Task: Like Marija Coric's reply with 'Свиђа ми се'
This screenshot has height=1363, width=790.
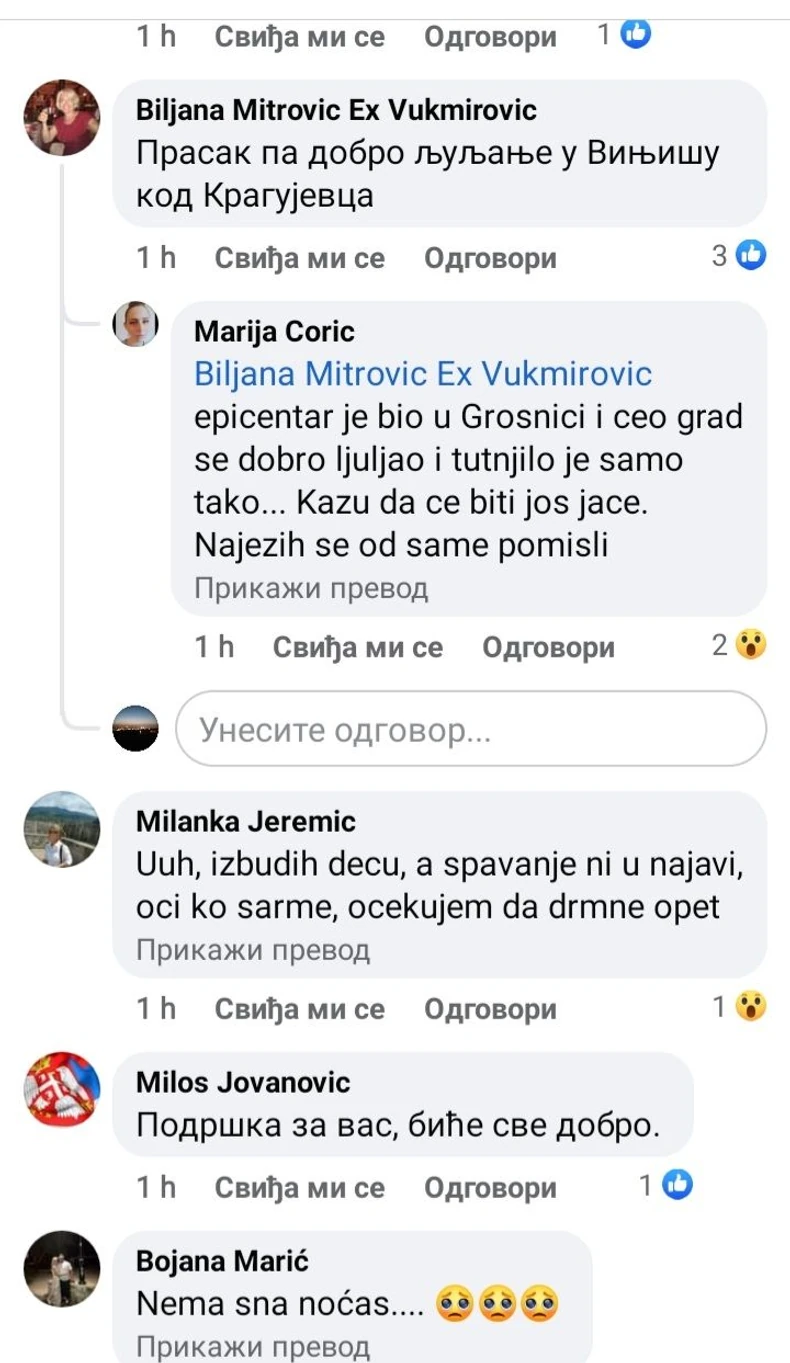Action: (x=357, y=647)
